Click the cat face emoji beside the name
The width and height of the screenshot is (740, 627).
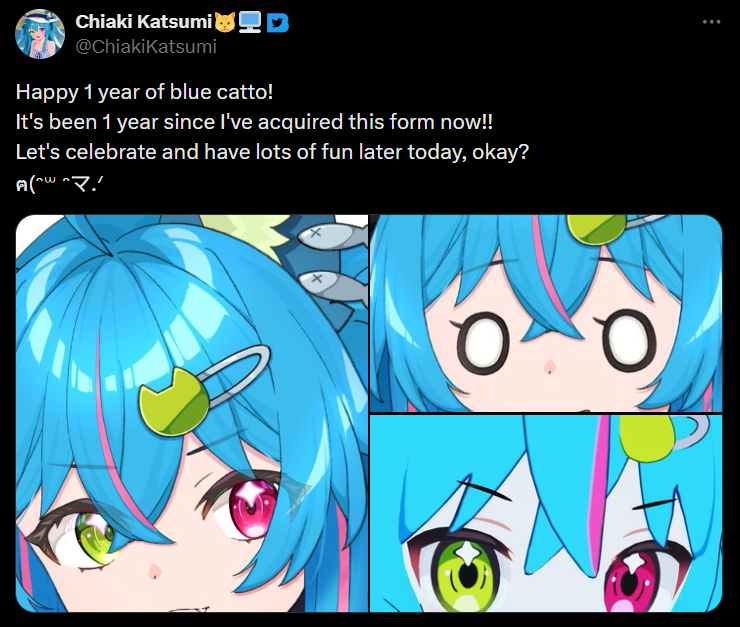click(x=225, y=22)
